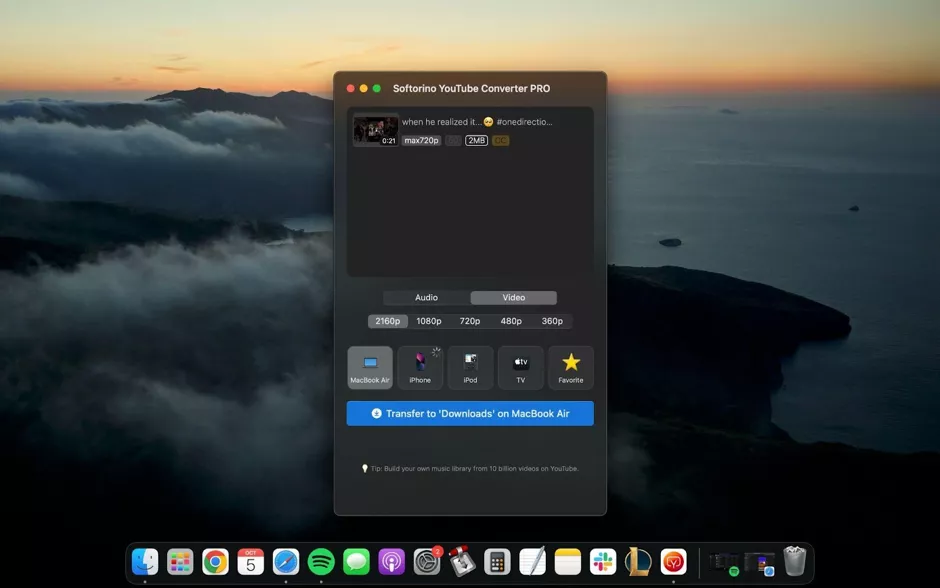Switch to the Audio tab
Viewport: 940px width, 588px height.
tap(426, 297)
